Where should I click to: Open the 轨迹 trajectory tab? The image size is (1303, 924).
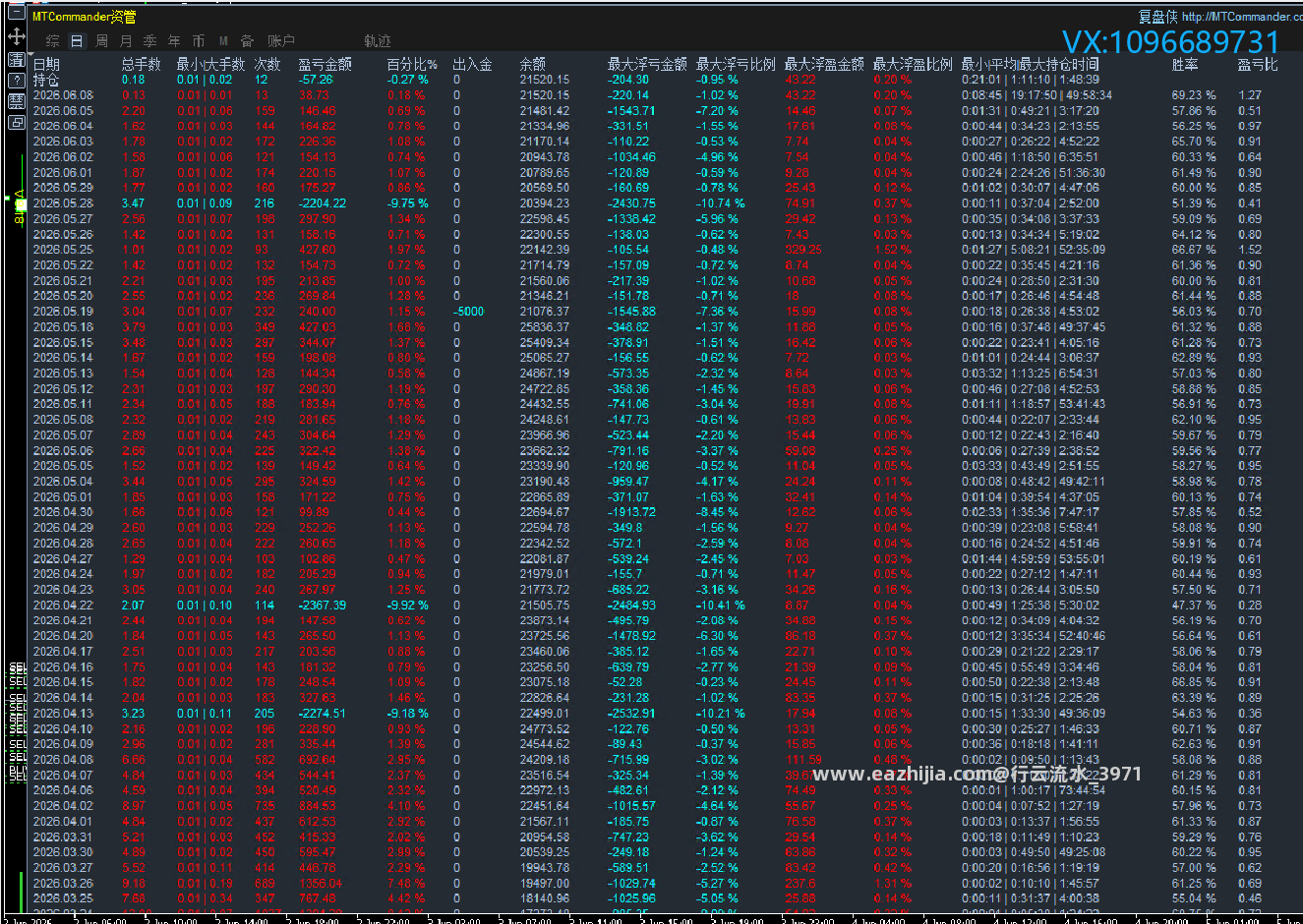point(378,41)
